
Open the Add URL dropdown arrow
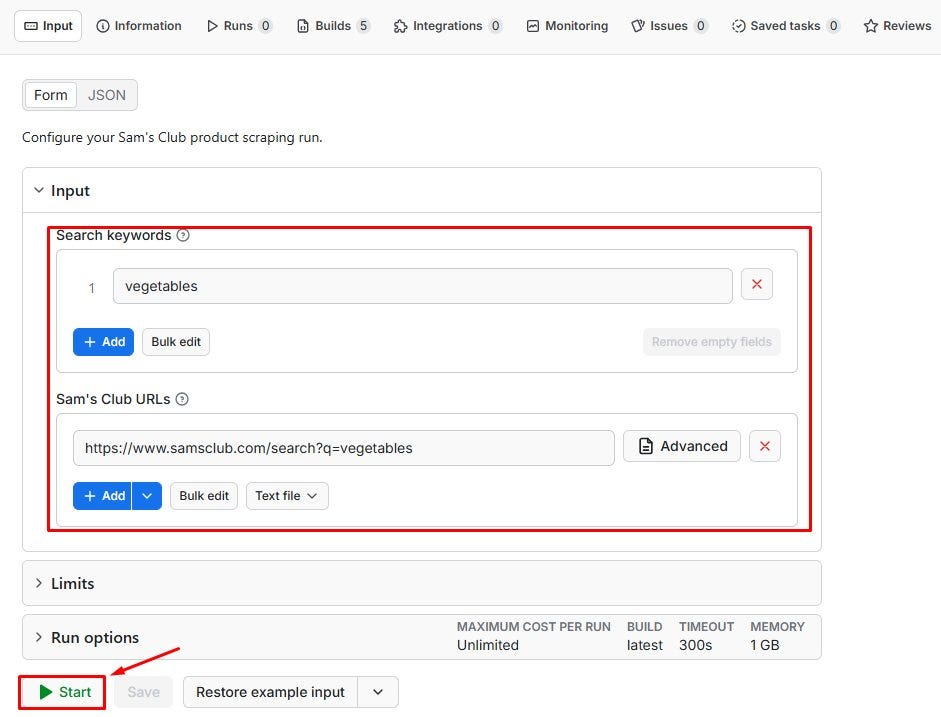(147, 496)
